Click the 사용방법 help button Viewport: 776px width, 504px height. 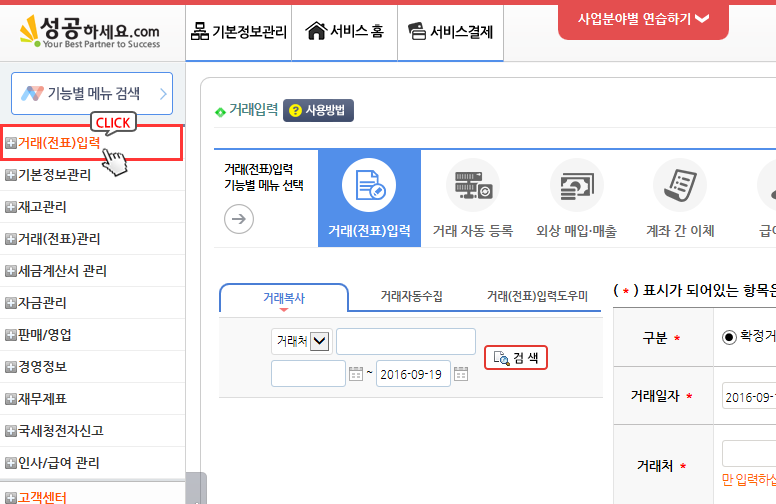point(318,110)
